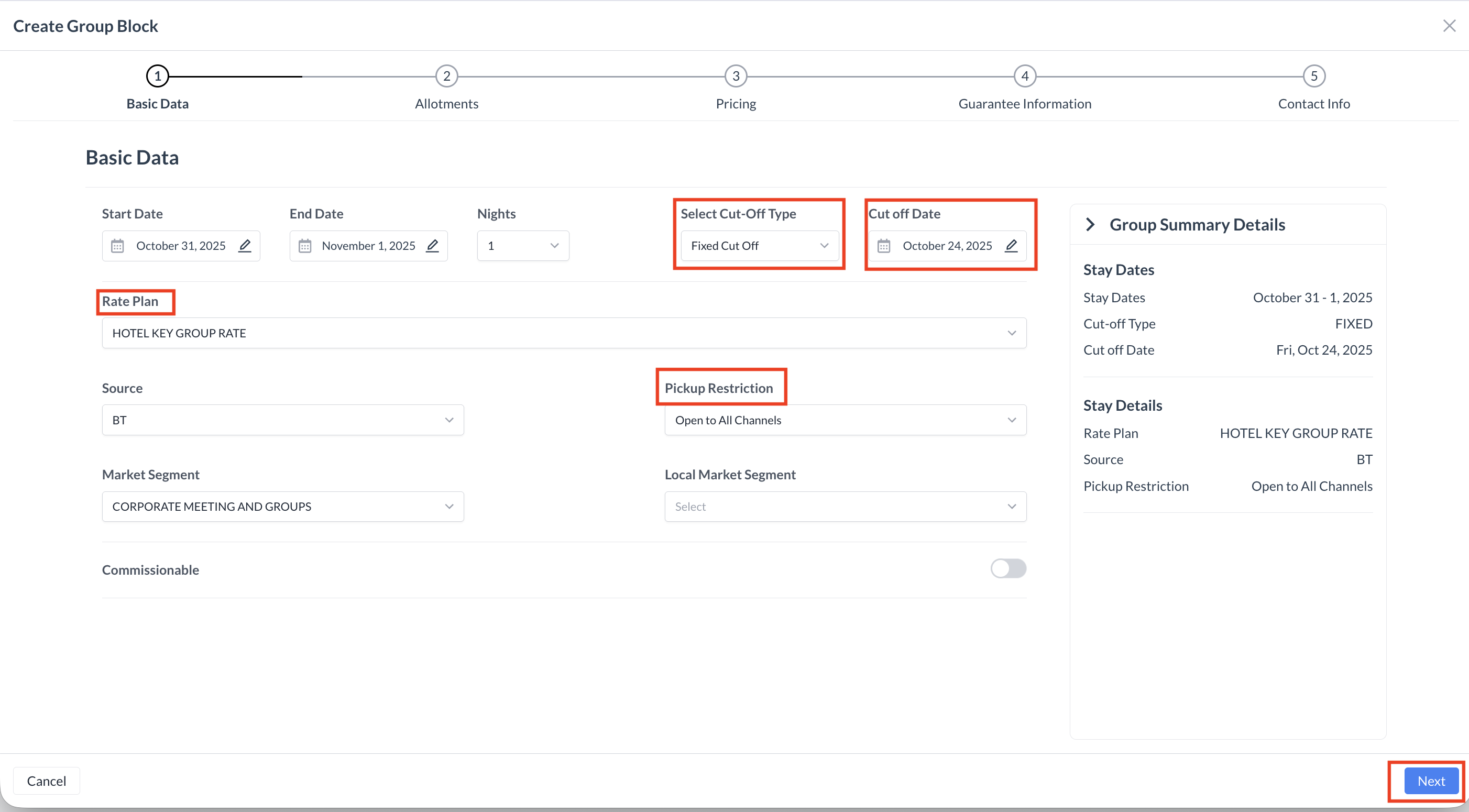This screenshot has width=1469, height=812.
Task: Close the Create Group Block dialog
Action: [1449, 26]
